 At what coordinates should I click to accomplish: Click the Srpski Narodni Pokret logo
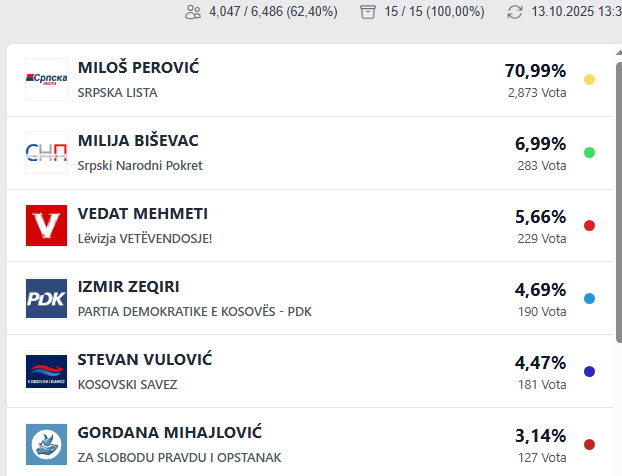46,152
